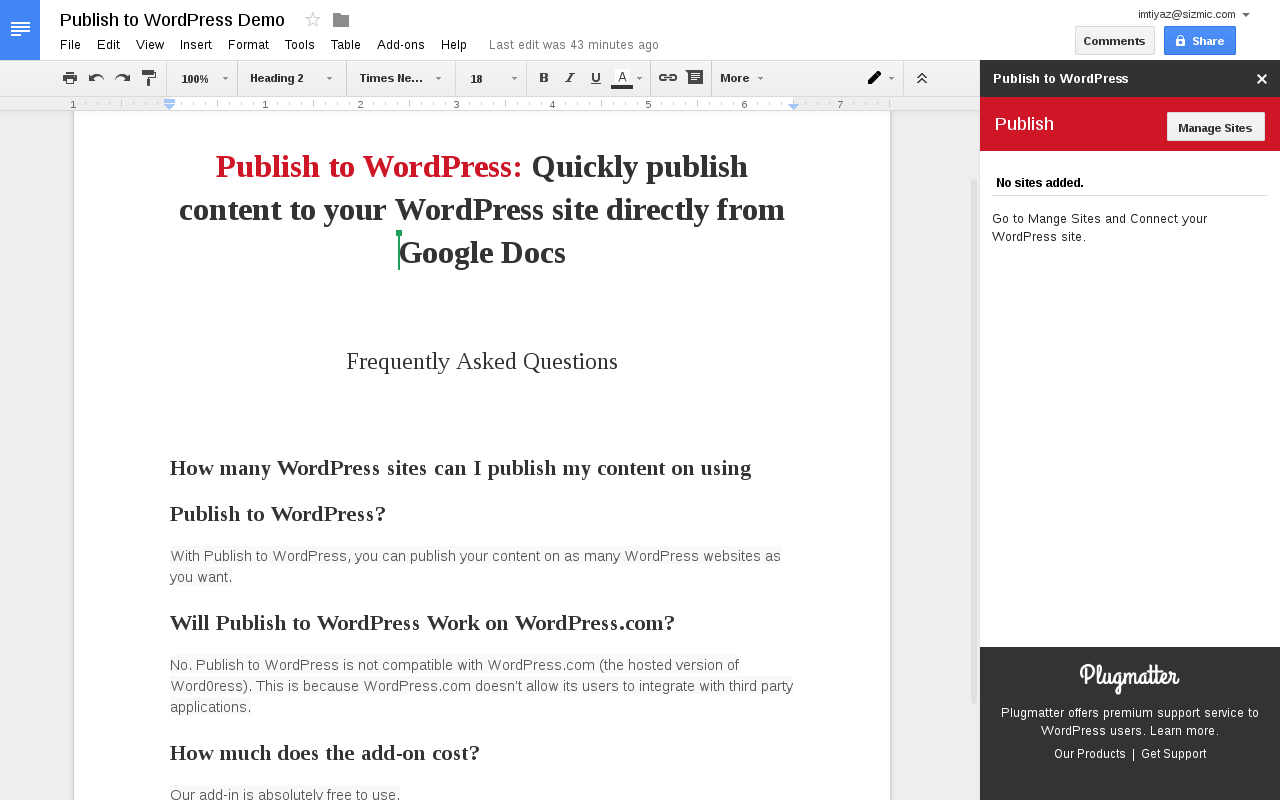
Task: Click the document vertical scrollbar
Action: tap(974, 441)
